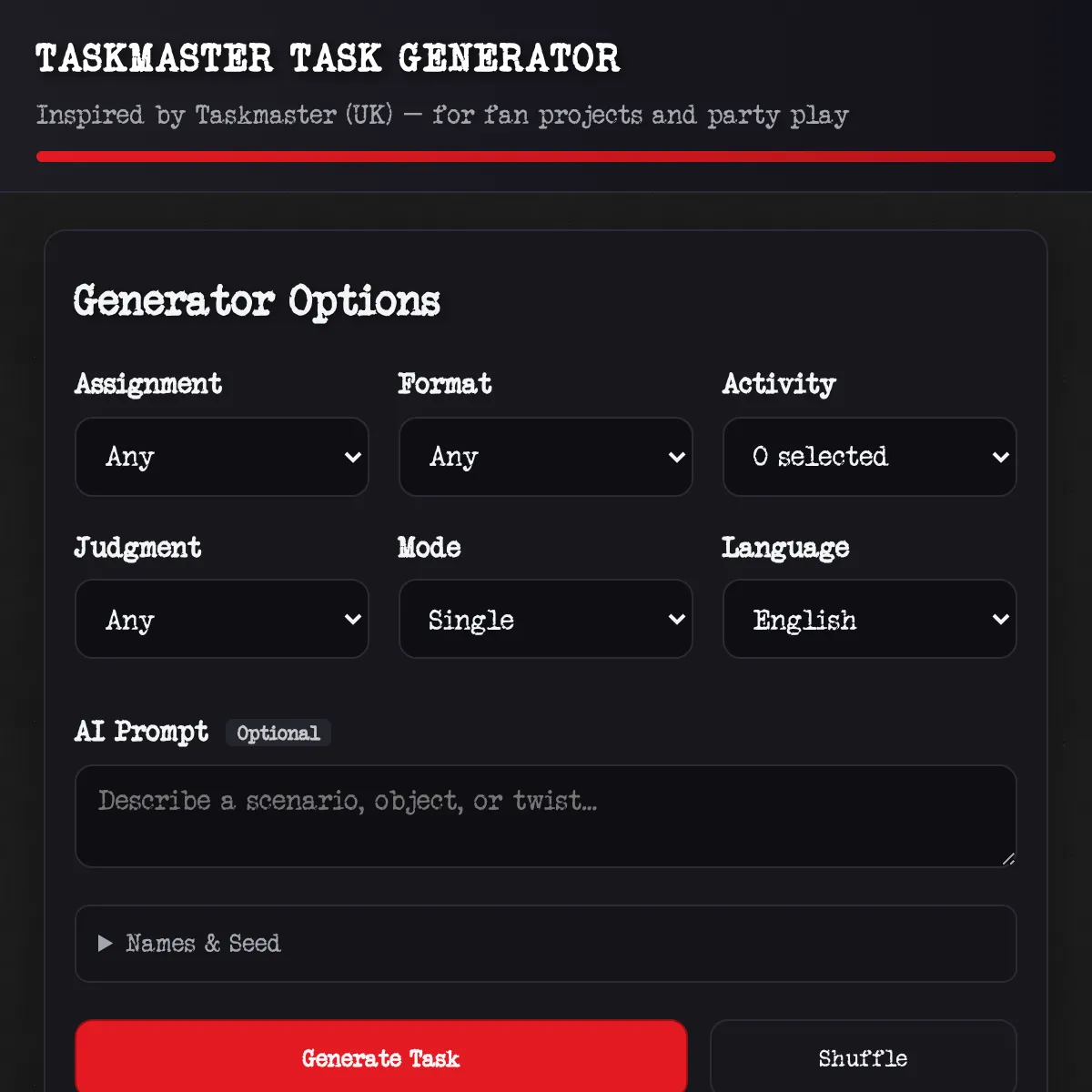Click the Optional badge beside AI Prompt
This screenshot has width=1092, height=1092.
click(278, 733)
